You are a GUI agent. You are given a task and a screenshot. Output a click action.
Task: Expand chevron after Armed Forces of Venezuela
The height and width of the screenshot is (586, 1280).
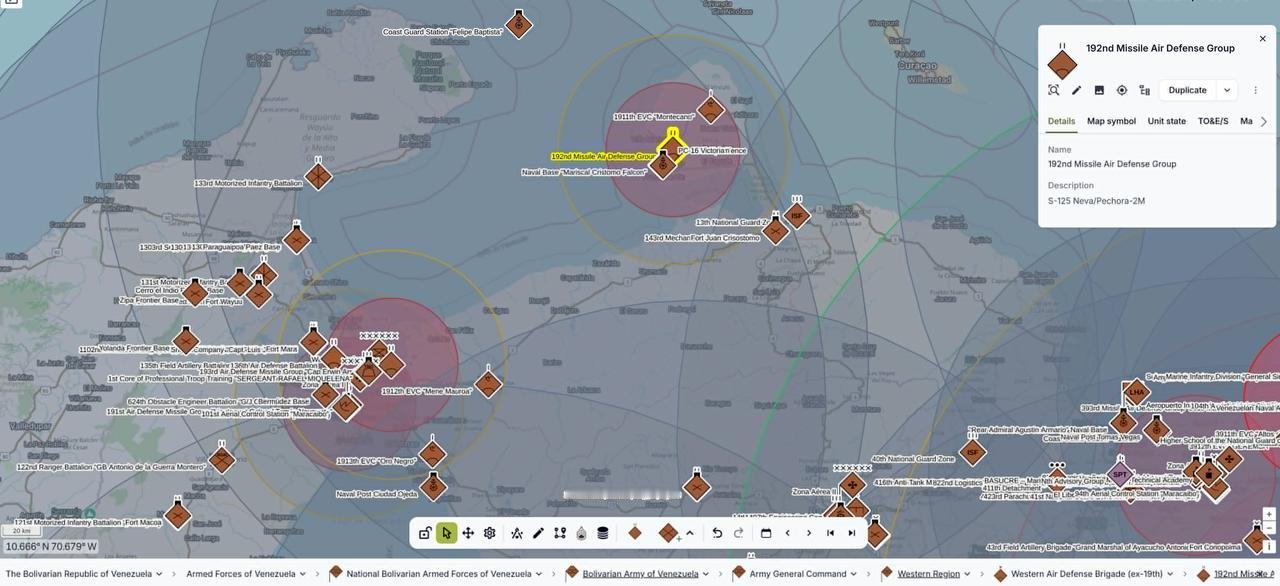302,574
